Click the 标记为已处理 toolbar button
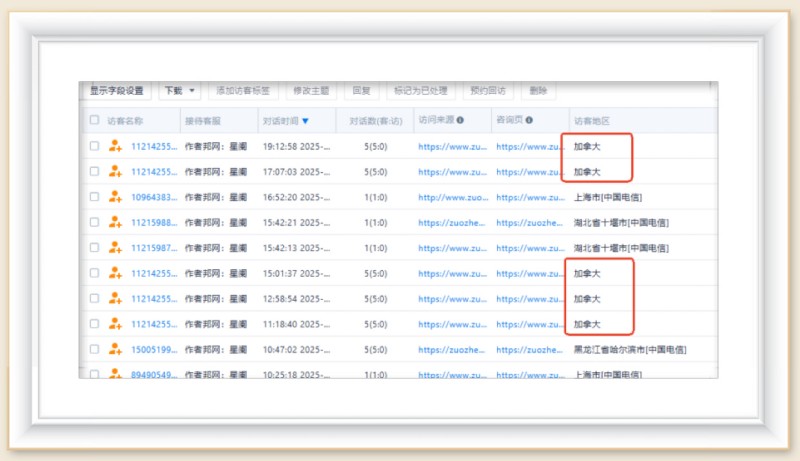Viewport: 800px width, 461px height. coord(420,91)
